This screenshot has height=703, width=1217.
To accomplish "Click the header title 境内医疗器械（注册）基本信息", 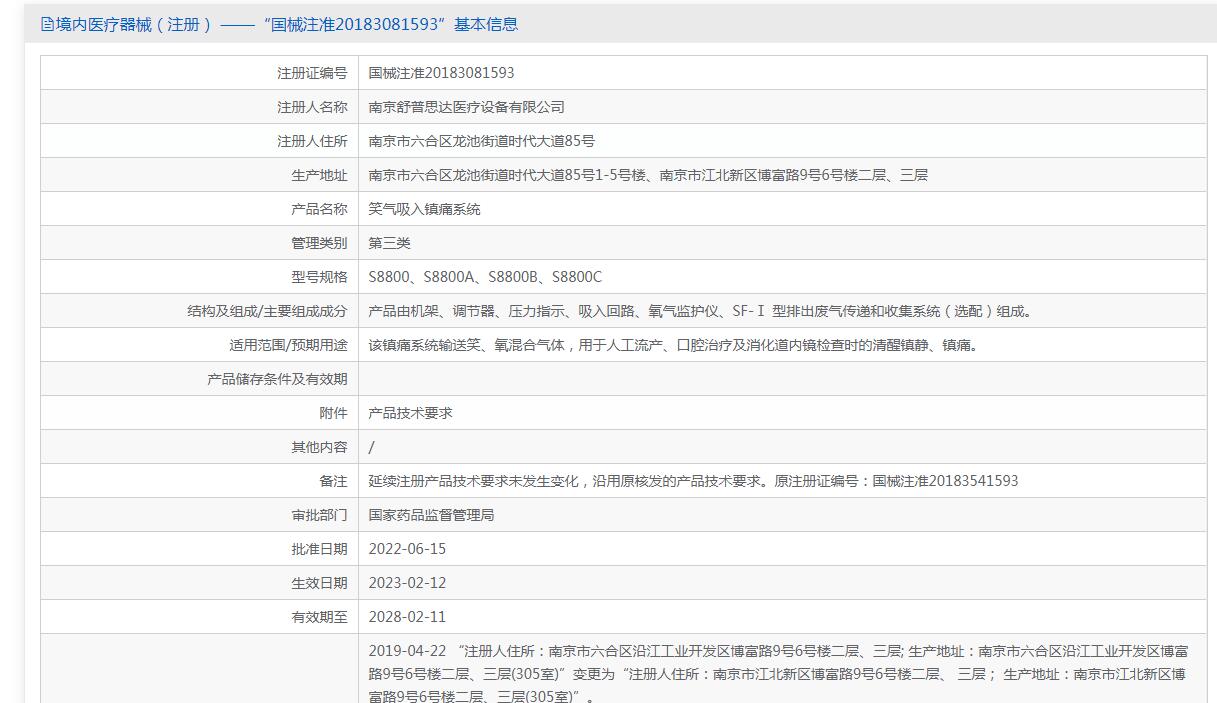I will 287,24.
